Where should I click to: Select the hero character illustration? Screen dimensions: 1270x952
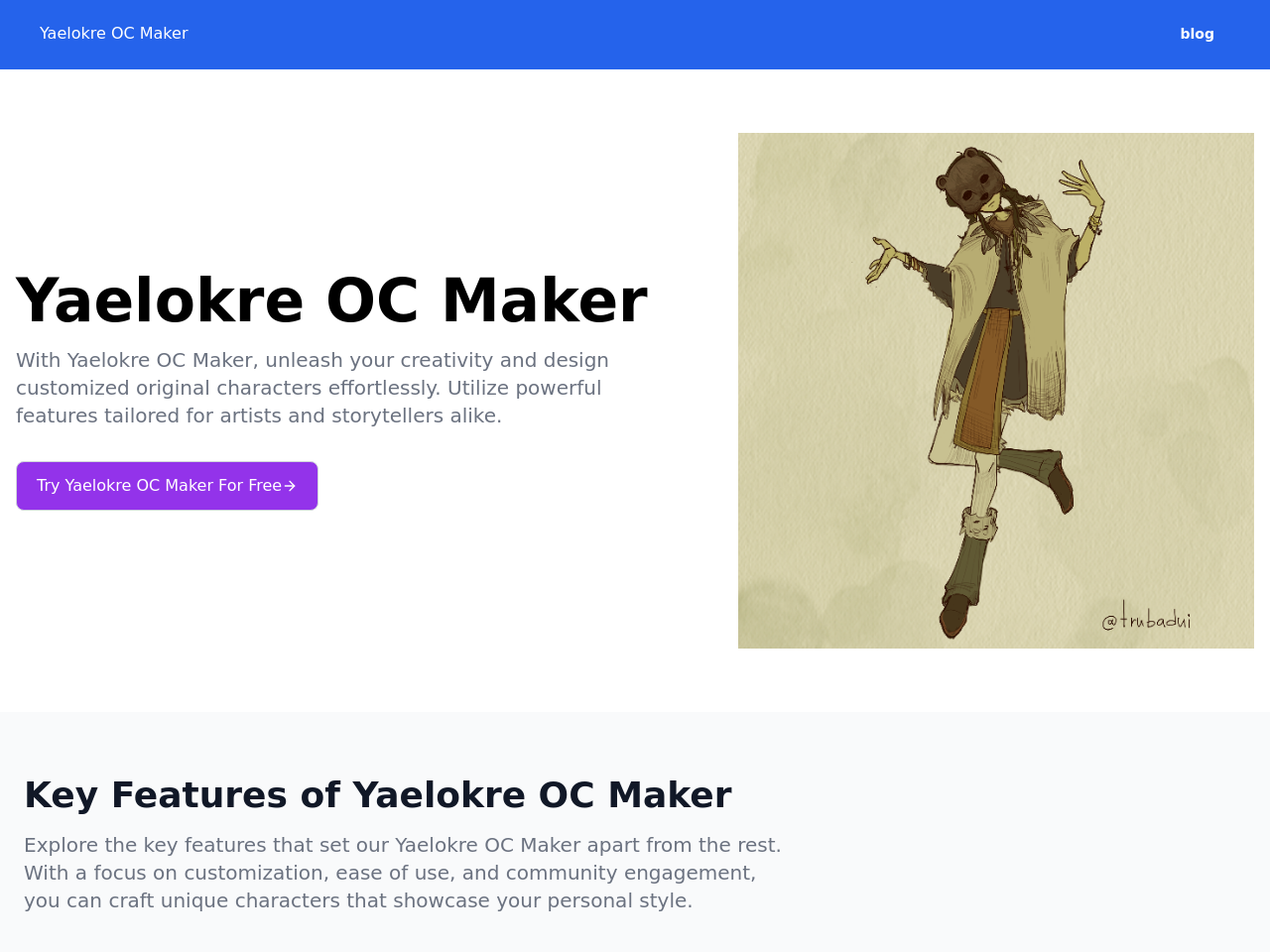pyautogui.click(x=996, y=391)
